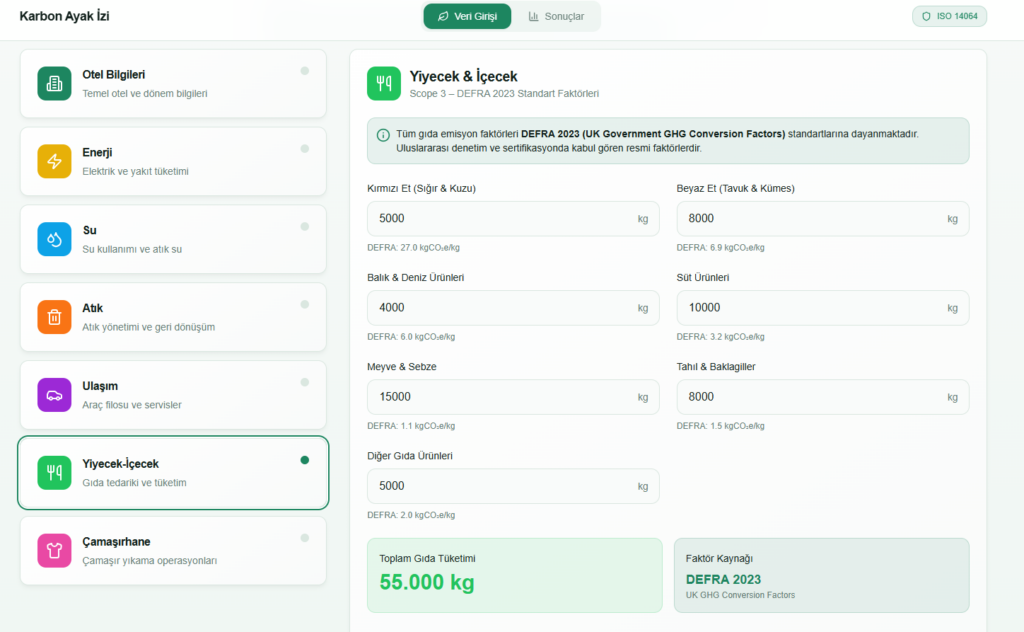Click the Yiyecek-İçecek fork icon in sidebar
Viewport: 1024px width, 632px height.
54,473
